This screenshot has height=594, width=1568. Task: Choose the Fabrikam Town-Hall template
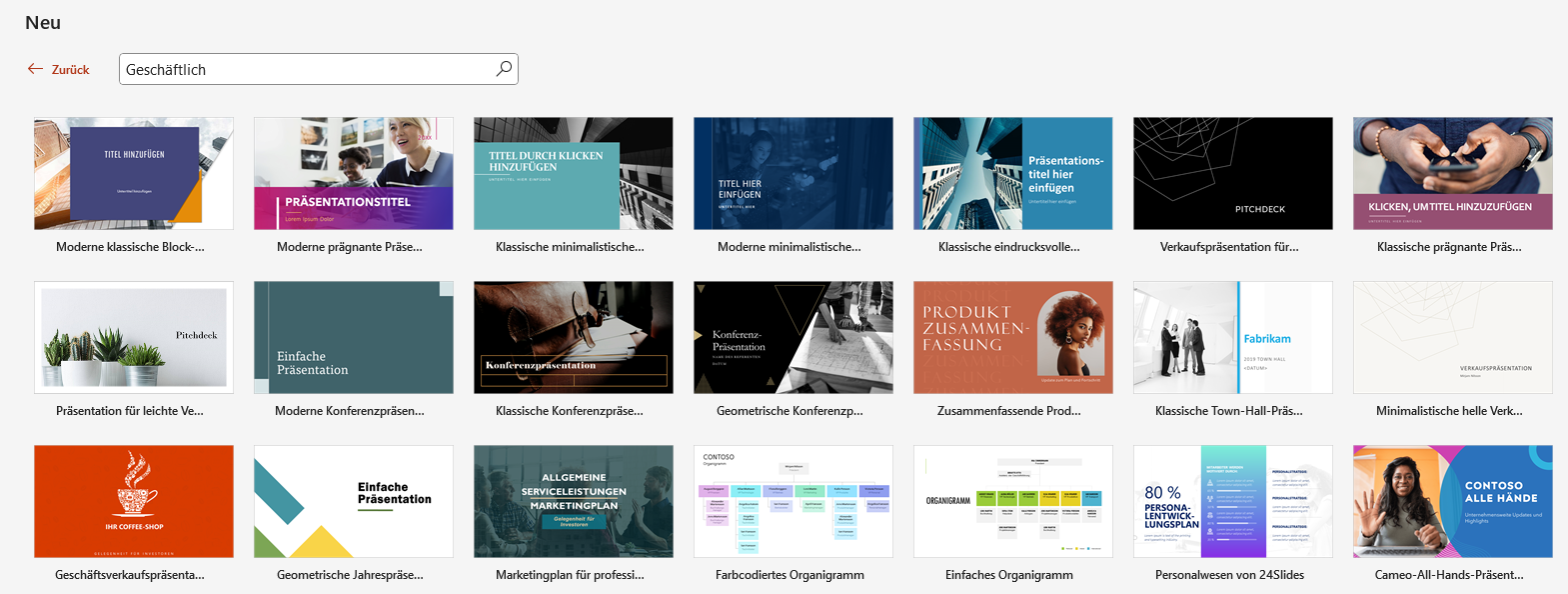coord(1233,338)
